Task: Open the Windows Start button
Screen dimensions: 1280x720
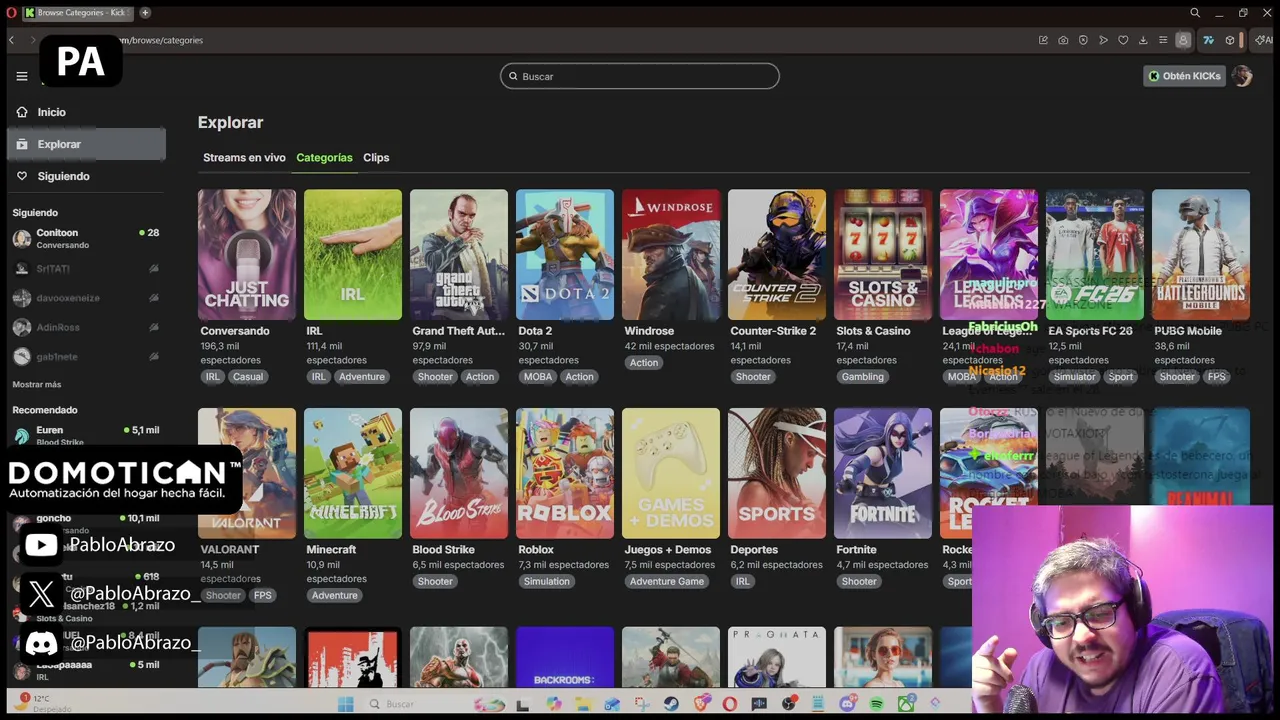Action: click(x=345, y=704)
